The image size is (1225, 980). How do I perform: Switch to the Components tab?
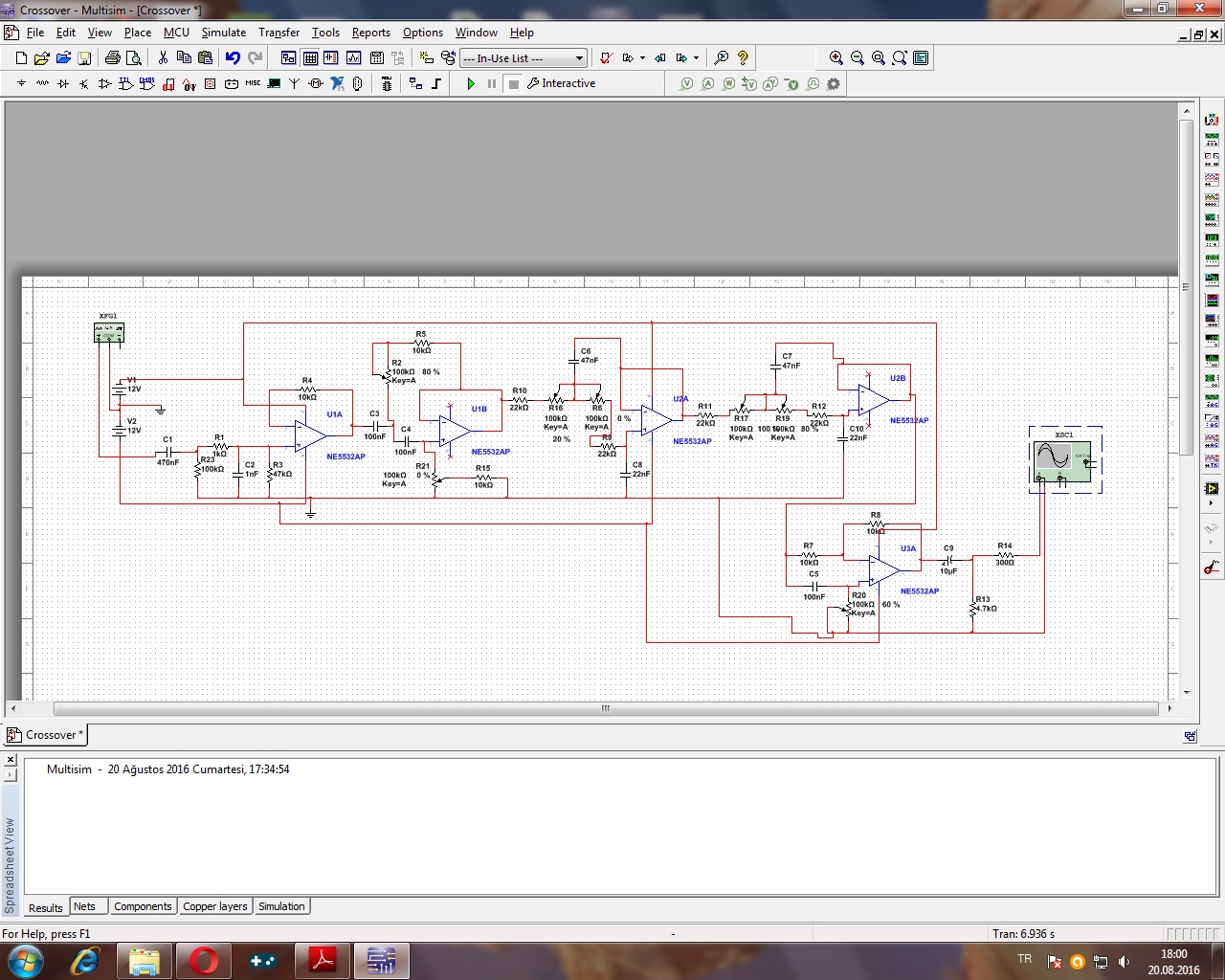(143, 906)
